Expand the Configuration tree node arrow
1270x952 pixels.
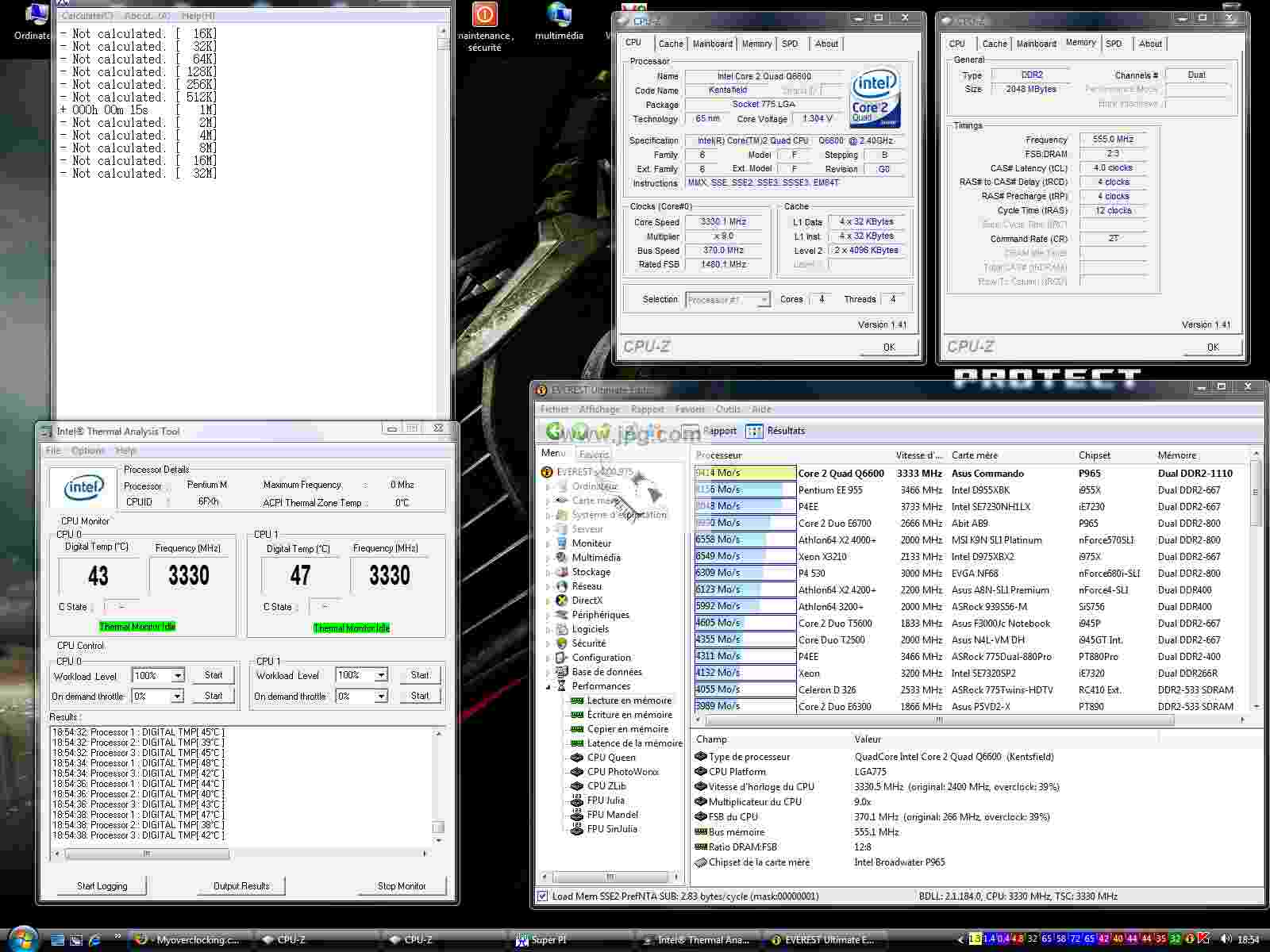548,658
